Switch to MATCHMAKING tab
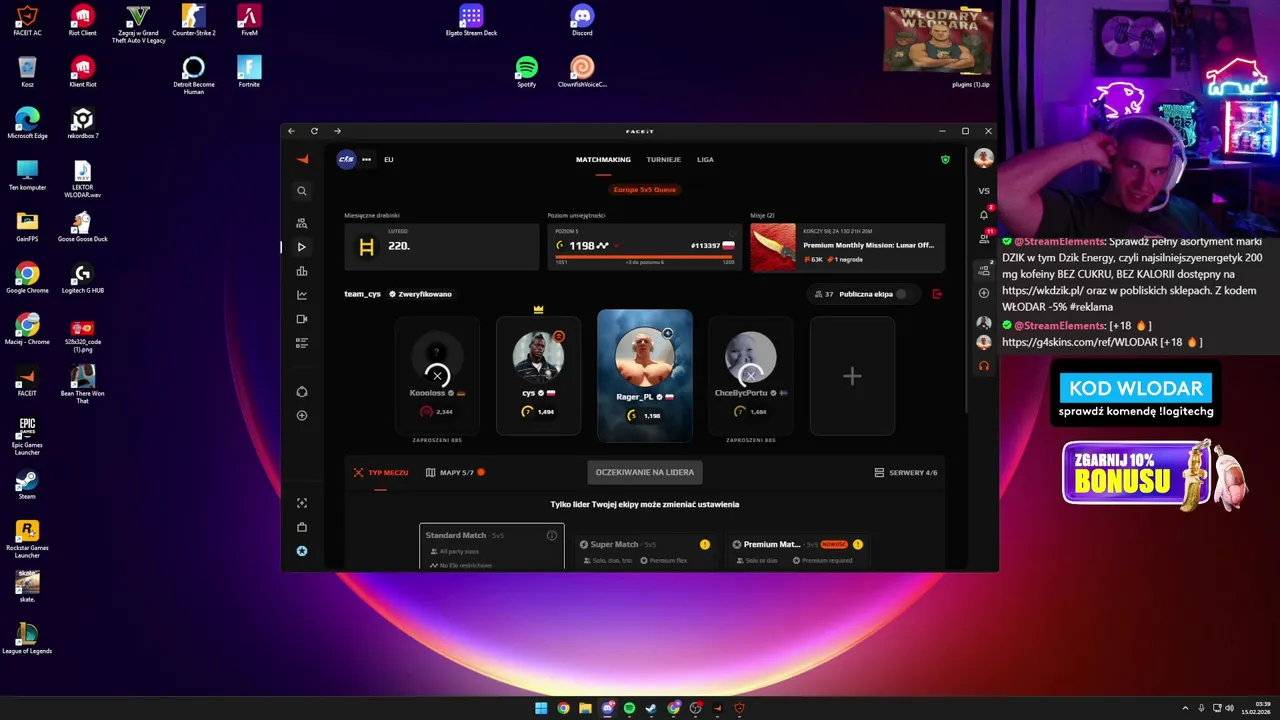This screenshot has width=1280, height=720. (x=603, y=159)
